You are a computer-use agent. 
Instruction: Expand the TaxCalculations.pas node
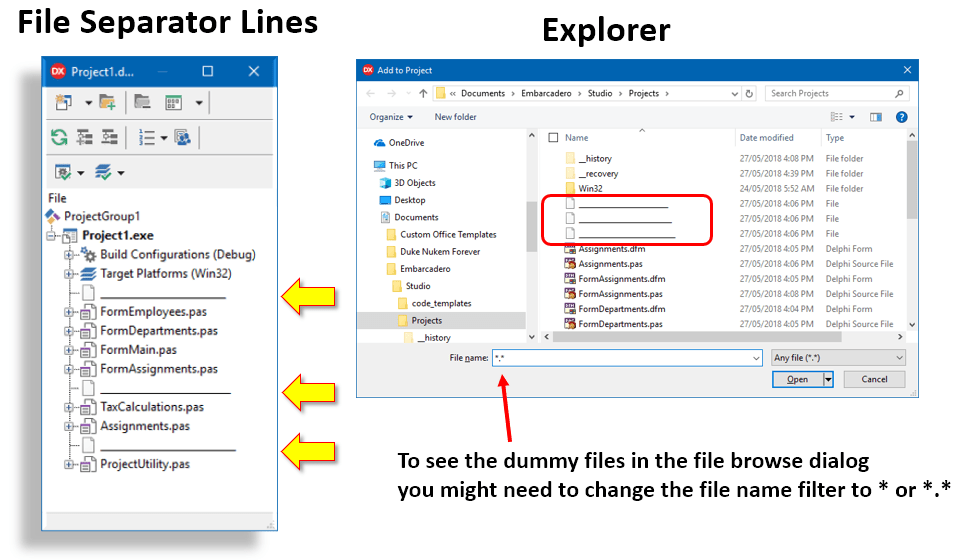pos(69,407)
